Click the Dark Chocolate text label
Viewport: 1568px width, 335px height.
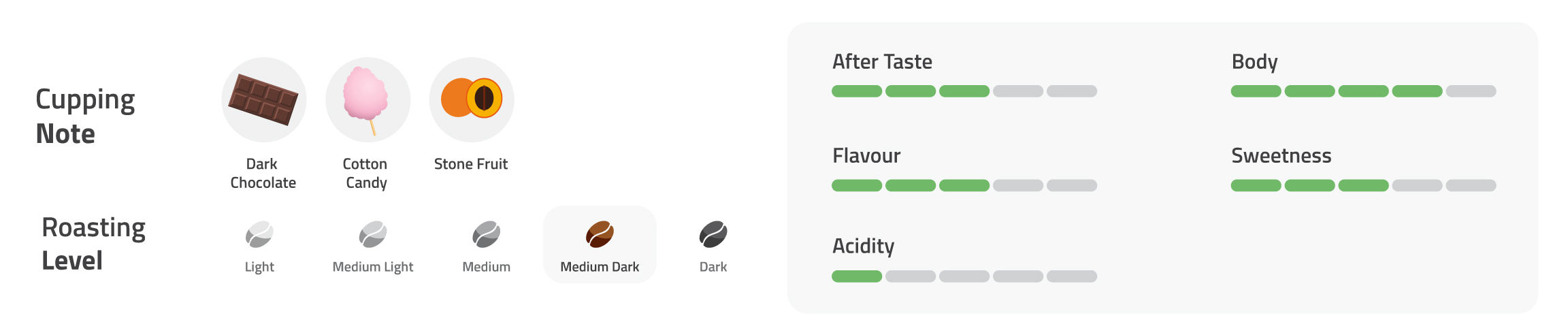point(263,174)
